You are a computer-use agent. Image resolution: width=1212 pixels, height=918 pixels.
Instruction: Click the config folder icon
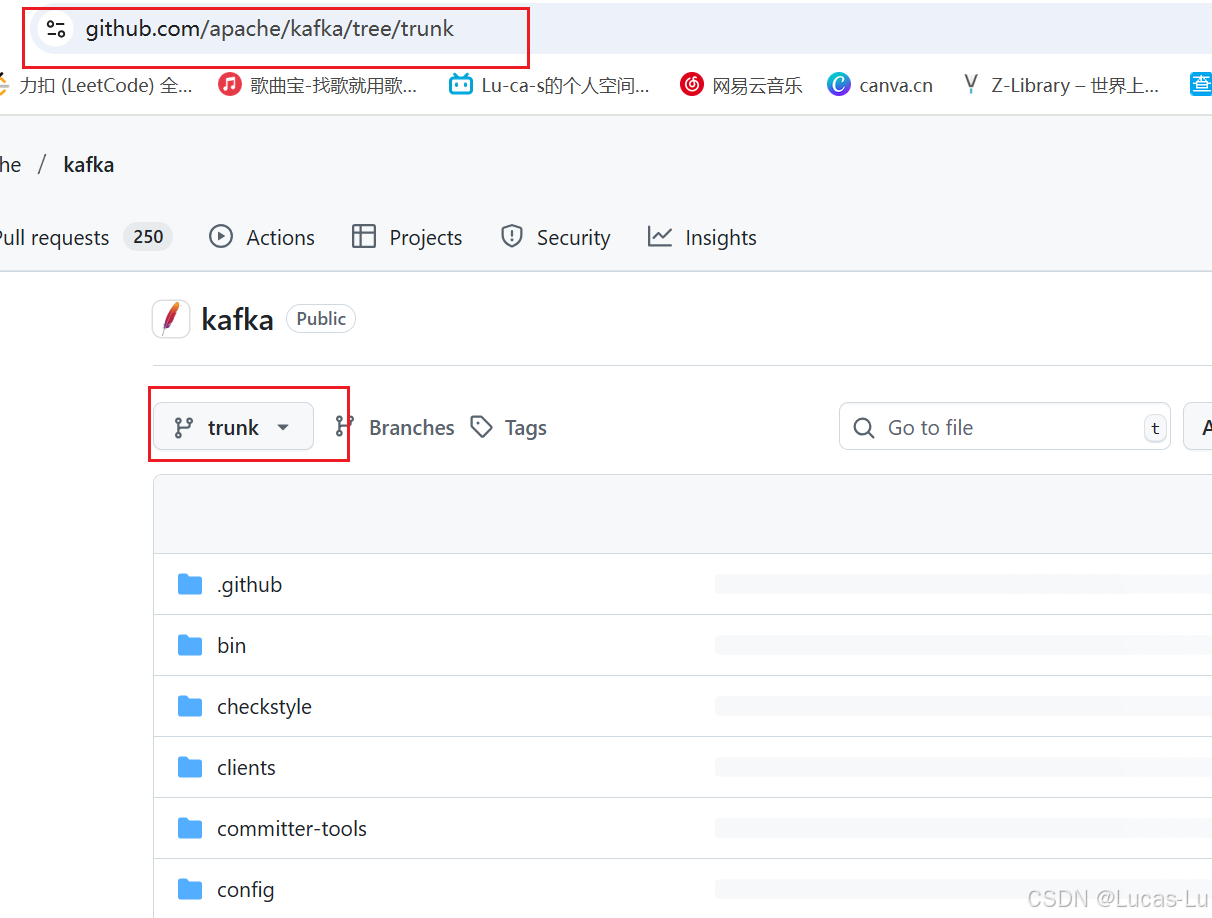tap(190, 889)
